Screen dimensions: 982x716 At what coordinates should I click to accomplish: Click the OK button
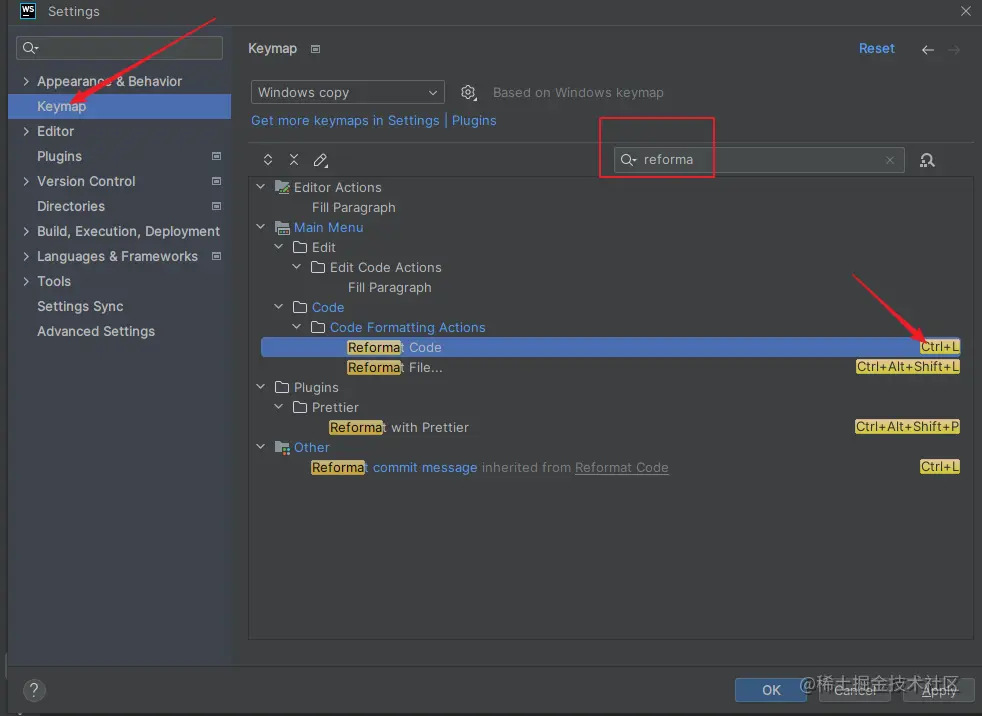click(x=771, y=690)
